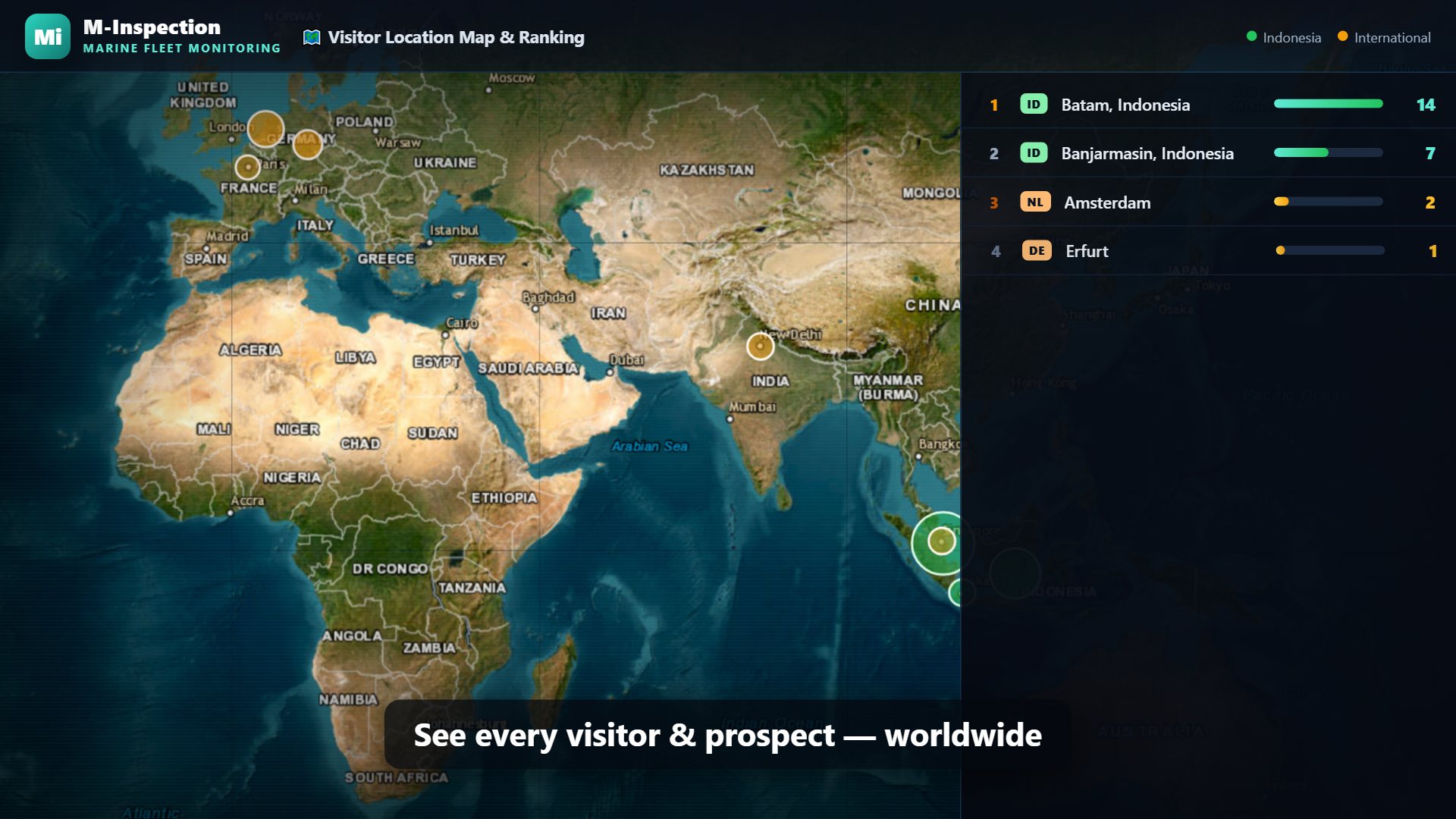Click the See every visitor caption banner

pos(727,735)
